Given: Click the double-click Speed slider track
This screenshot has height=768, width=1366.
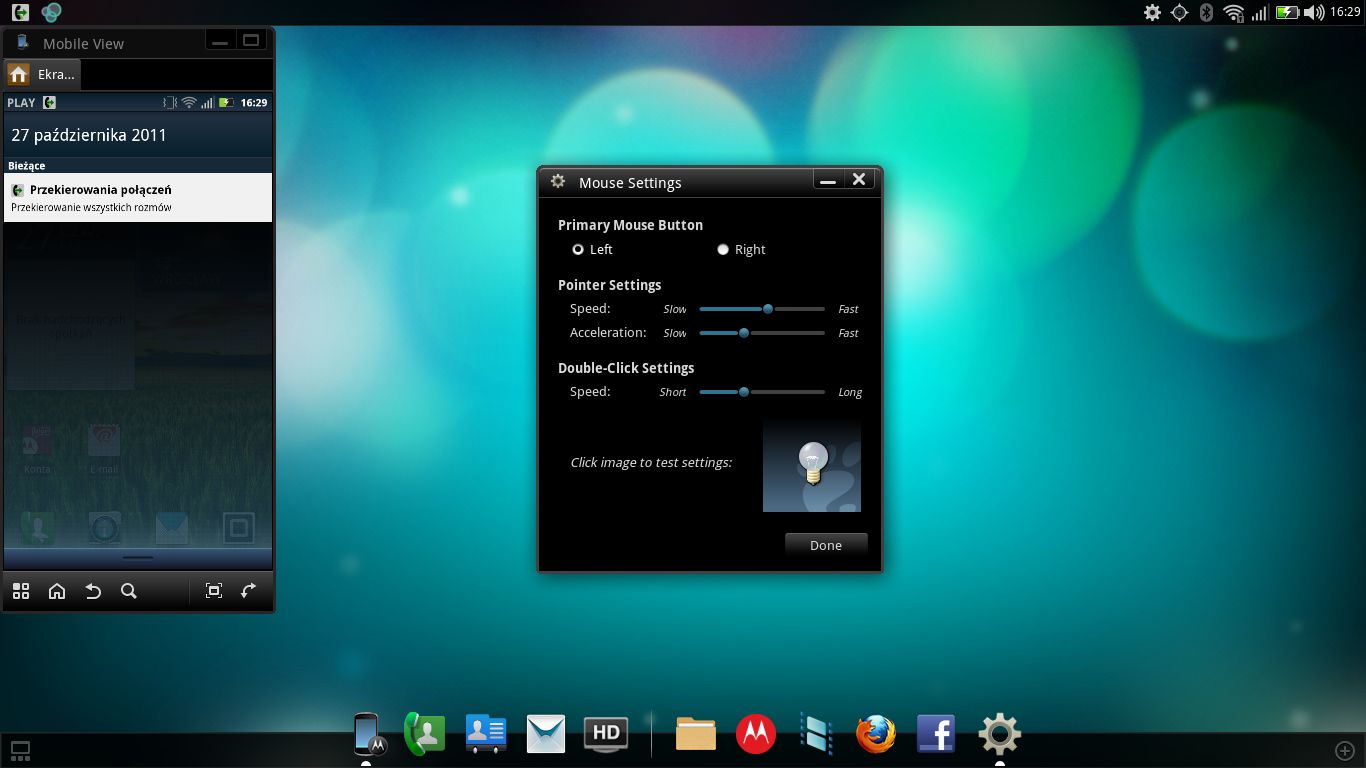Looking at the screenshot, I should pyautogui.click(x=762, y=392).
